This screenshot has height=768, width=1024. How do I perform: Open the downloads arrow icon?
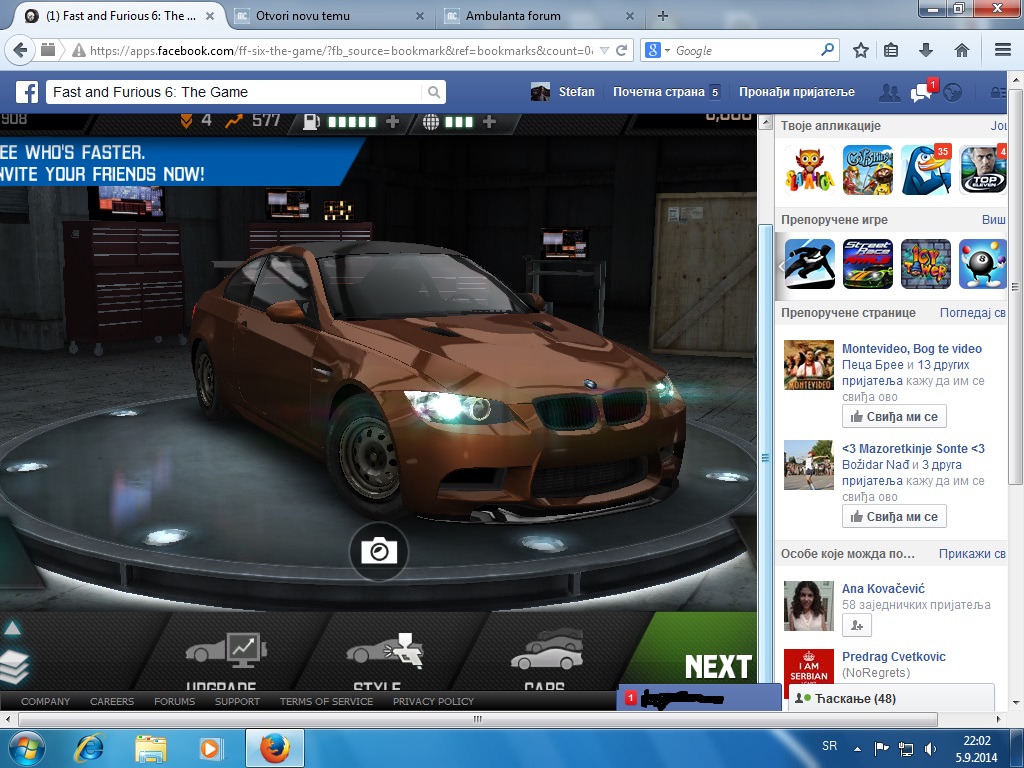[926, 50]
